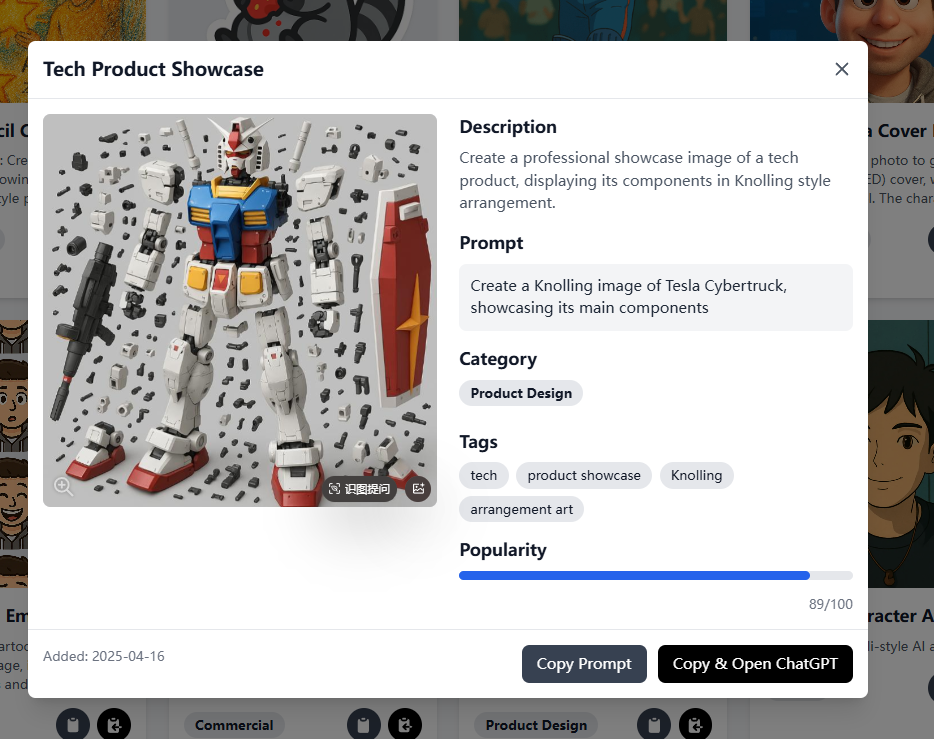Click the 'Popularity' heading

tap(503, 550)
